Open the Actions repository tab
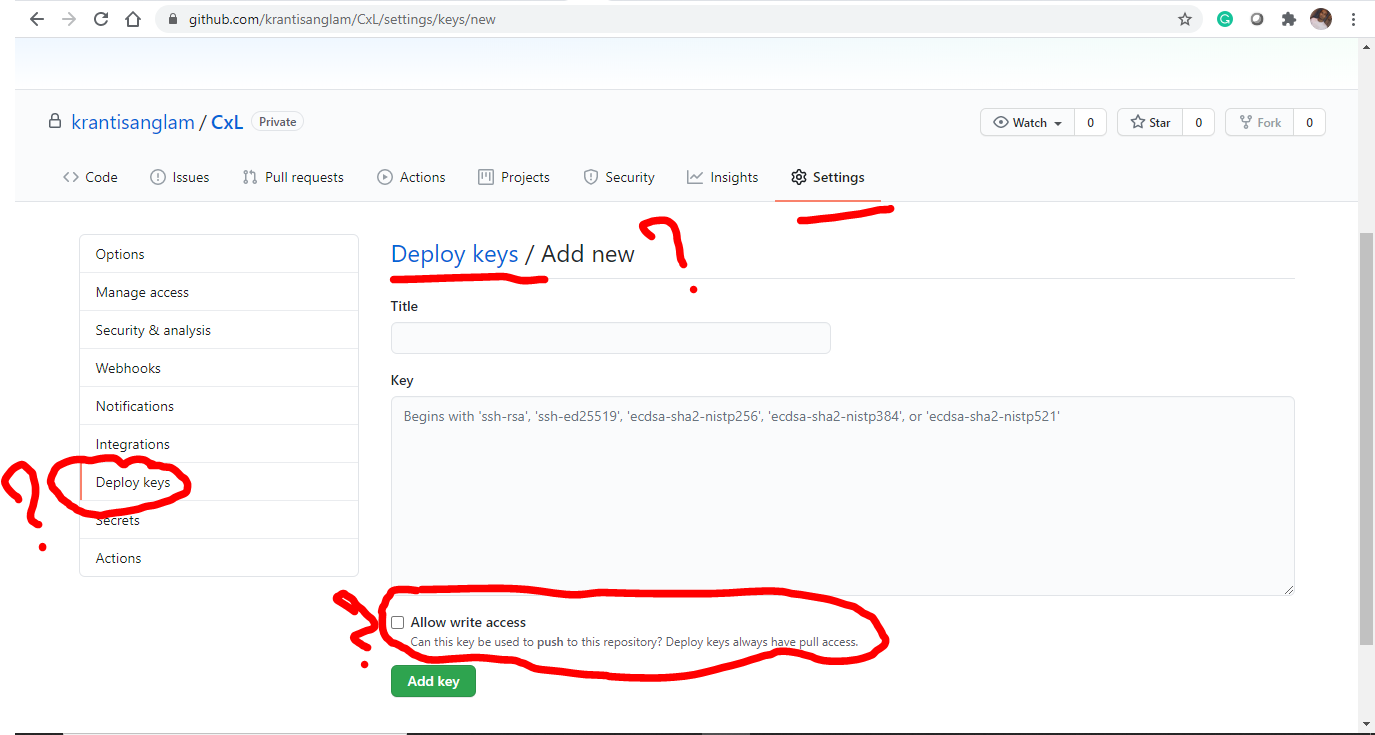 [411, 177]
